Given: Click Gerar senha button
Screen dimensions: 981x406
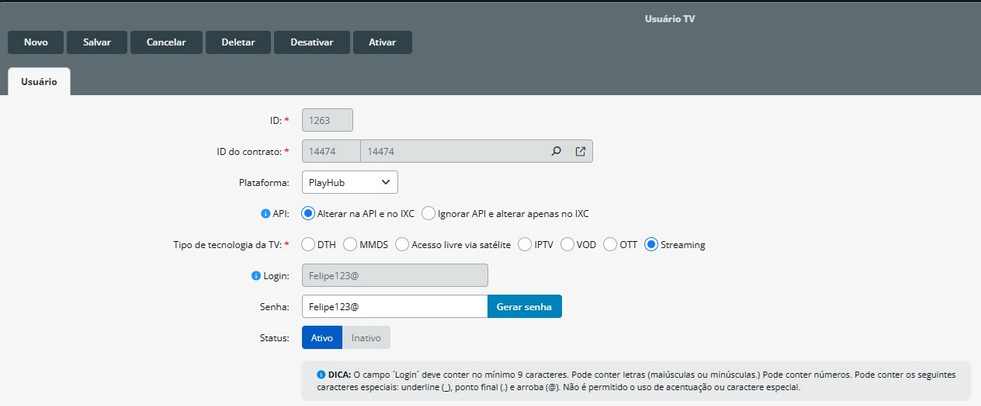Looking at the screenshot, I should [524, 306].
